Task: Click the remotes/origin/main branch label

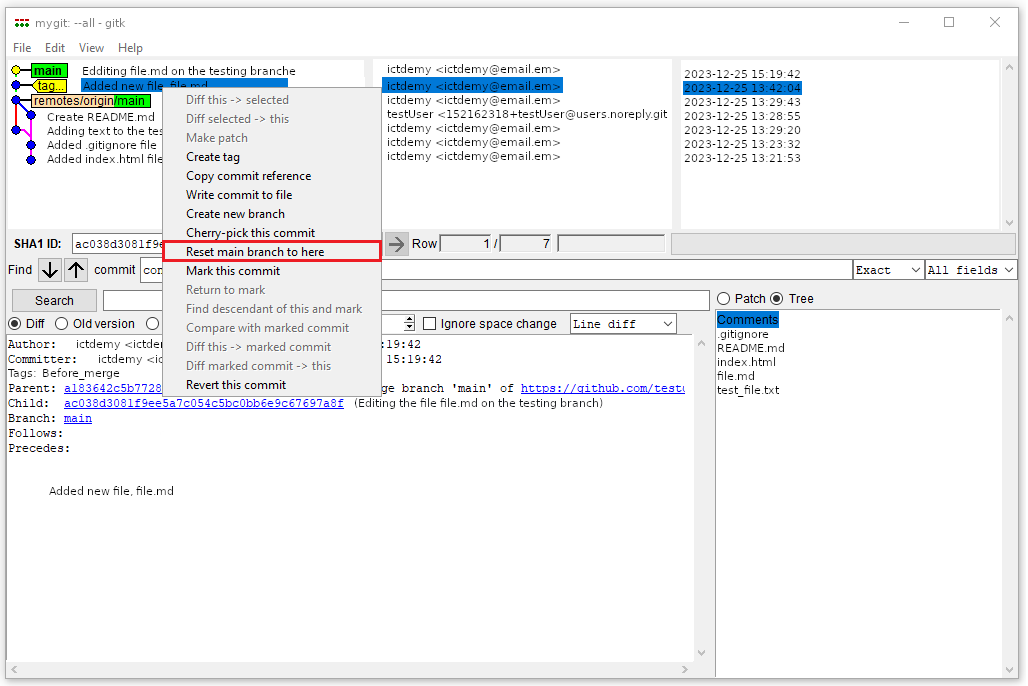Action: 90,101
